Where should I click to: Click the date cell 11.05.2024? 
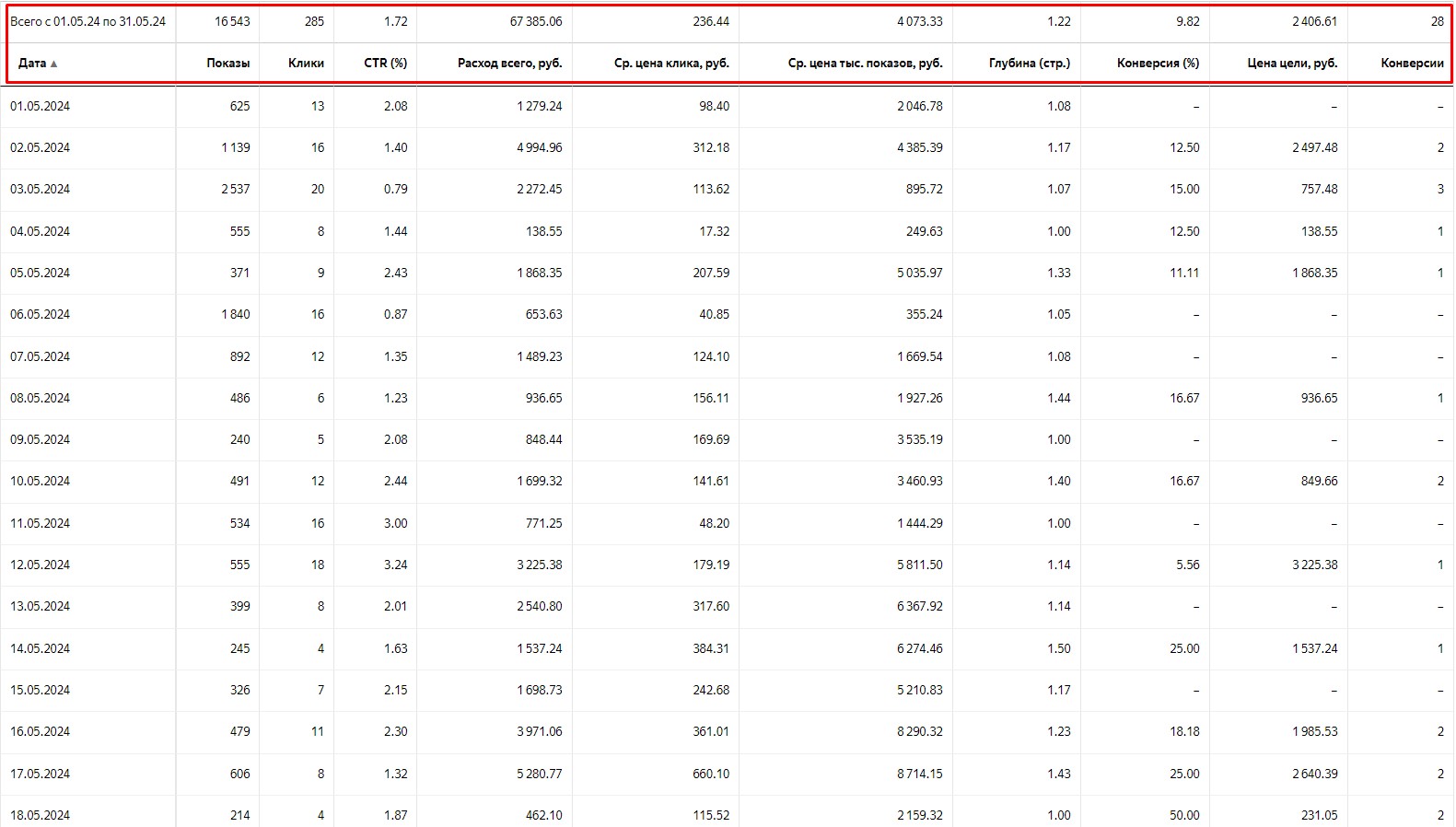tap(41, 523)
